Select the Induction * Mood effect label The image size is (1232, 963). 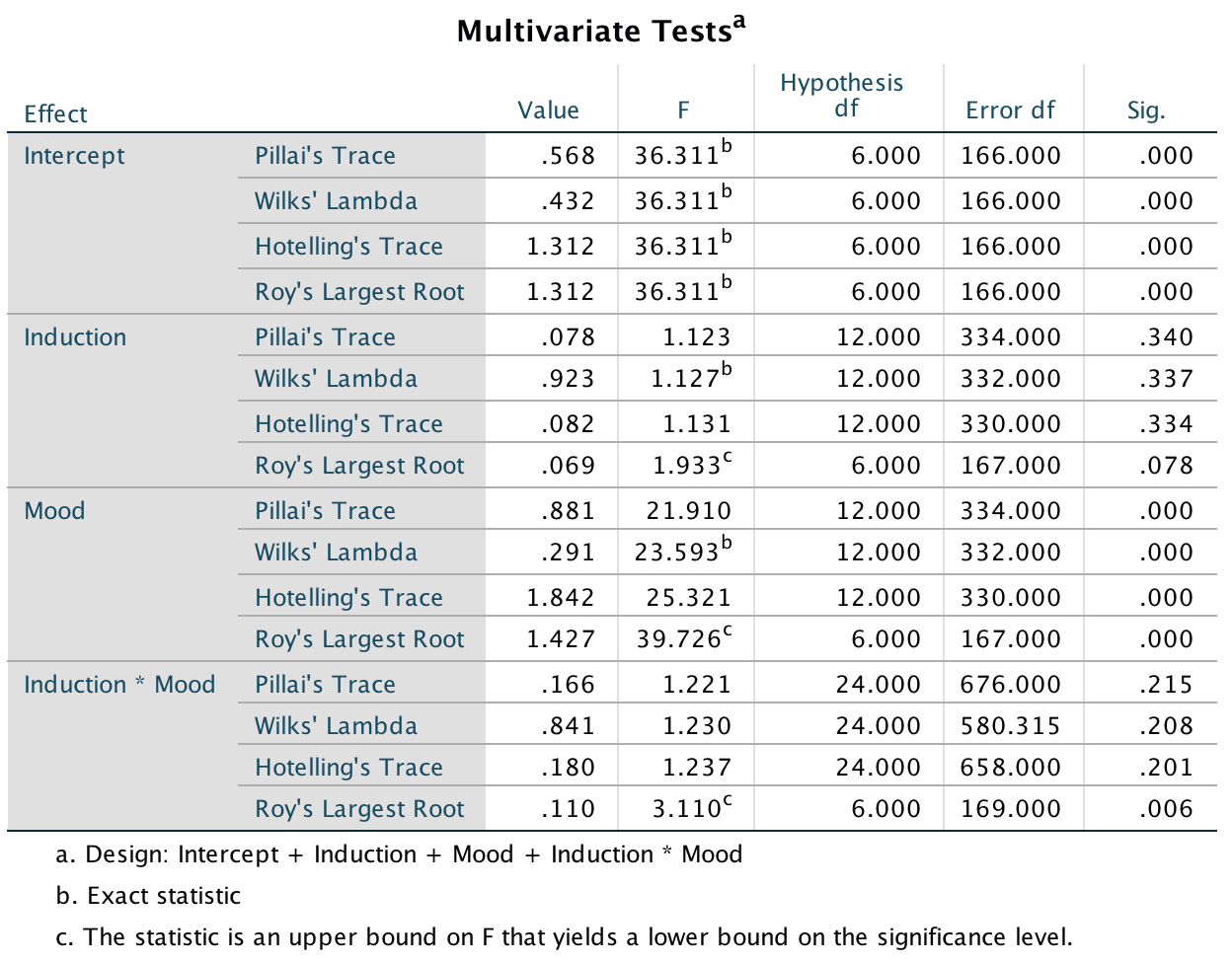click(119, 685)
